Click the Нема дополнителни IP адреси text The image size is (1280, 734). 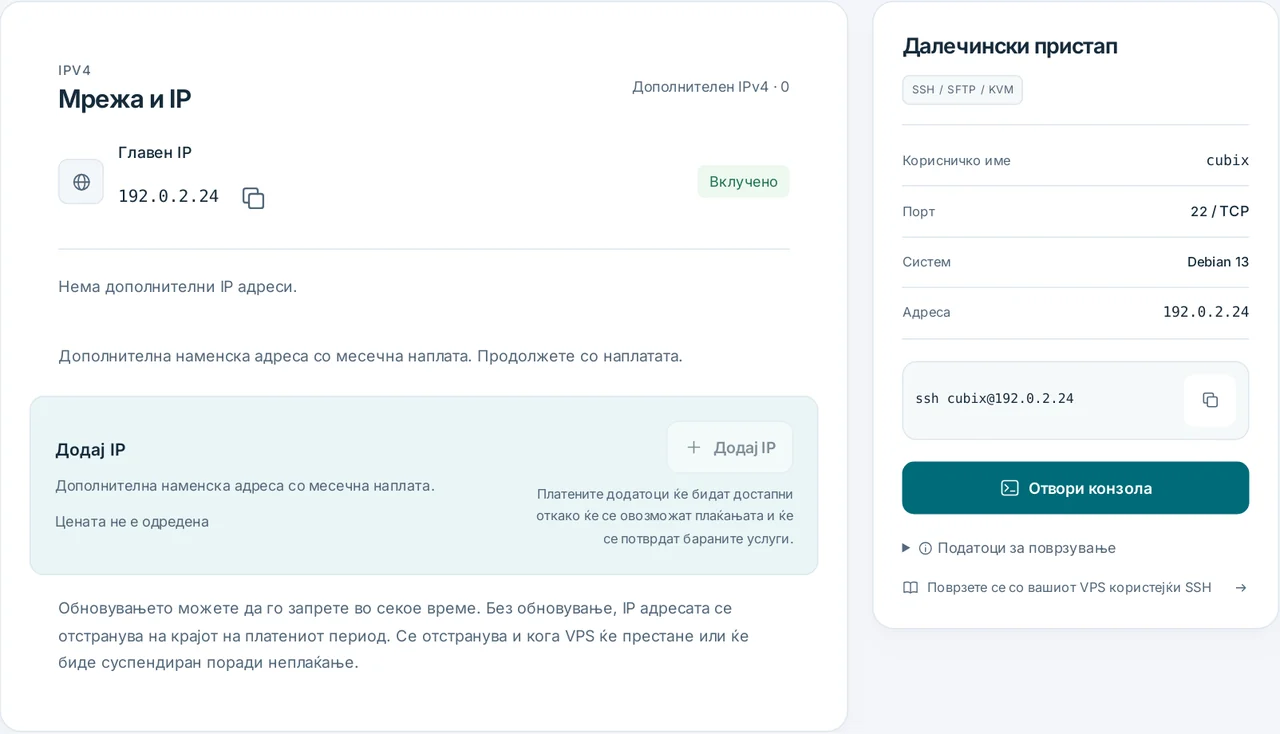click(x=177, y=287)
